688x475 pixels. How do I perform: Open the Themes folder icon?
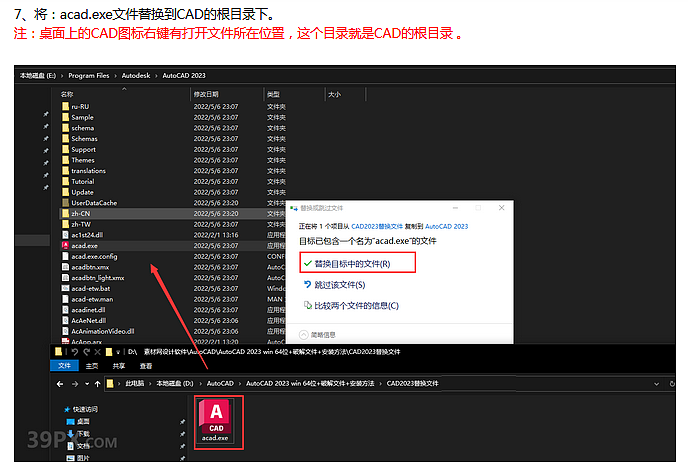click(x=65, y=160)
